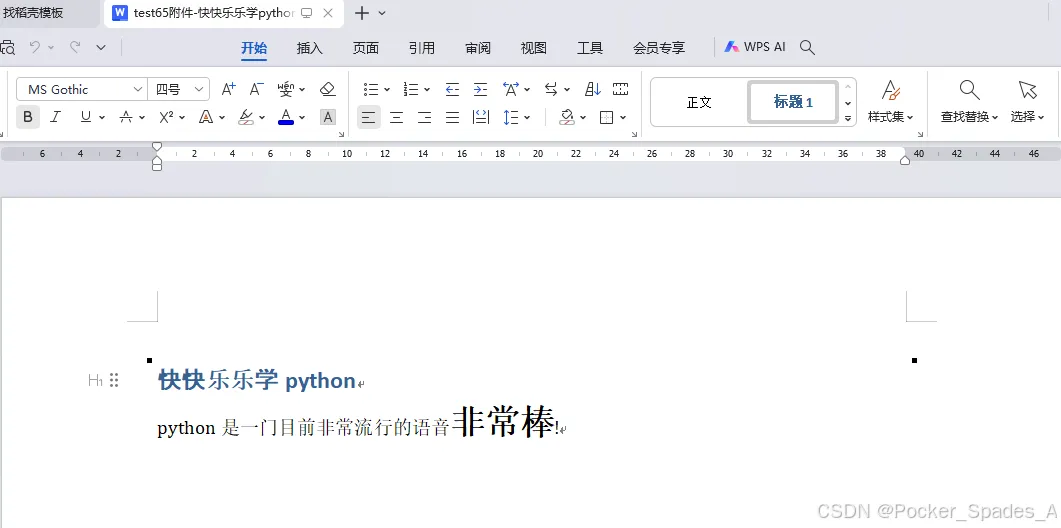Click the text effects A icon
Screen dimensions: 1061x528
206,117
